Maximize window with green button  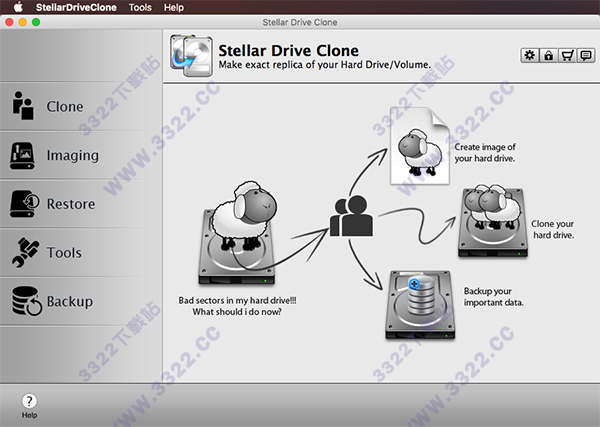click(36, 22)
